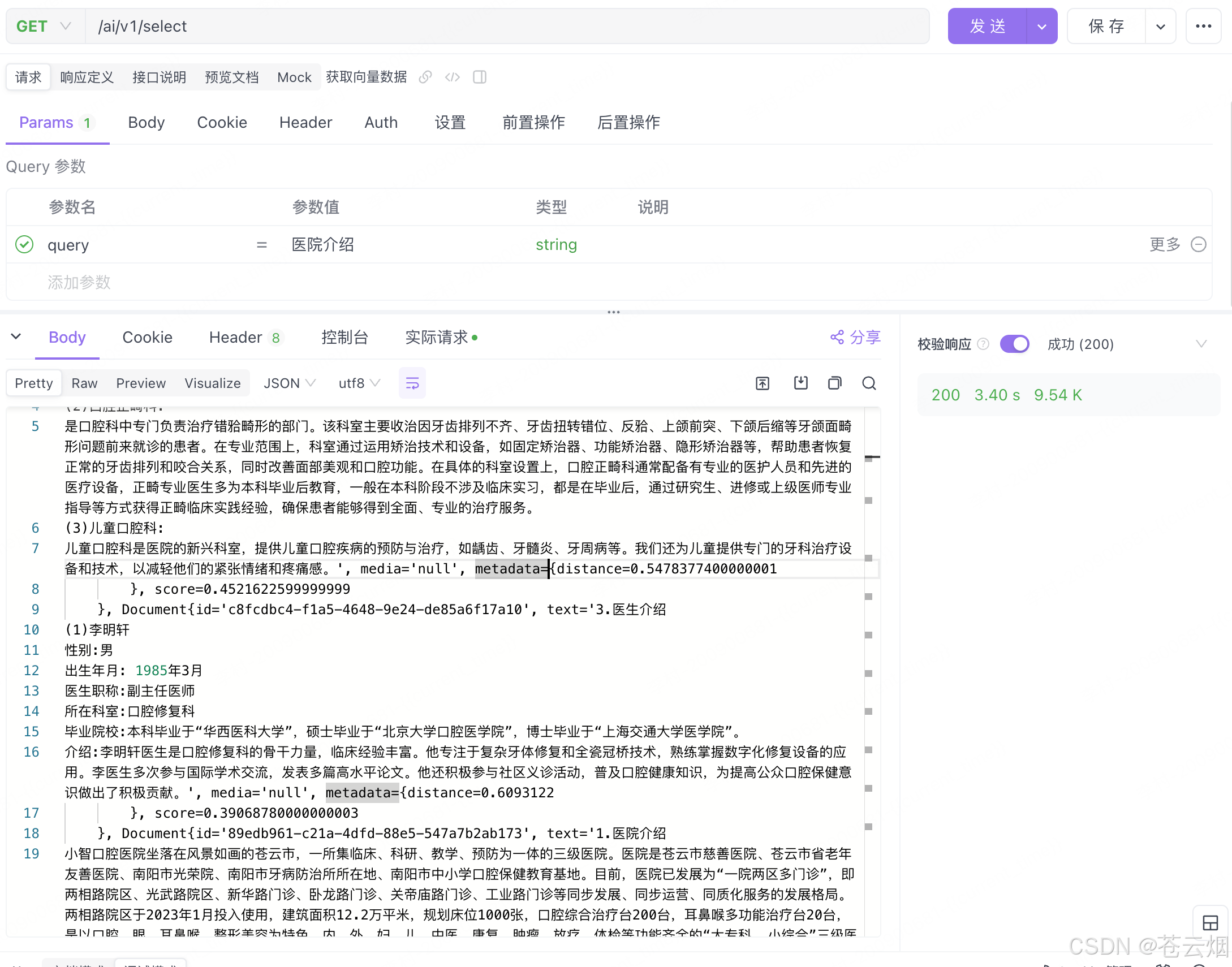
Task: Open the GET method dropdown
Action: [x=44, y=26]
